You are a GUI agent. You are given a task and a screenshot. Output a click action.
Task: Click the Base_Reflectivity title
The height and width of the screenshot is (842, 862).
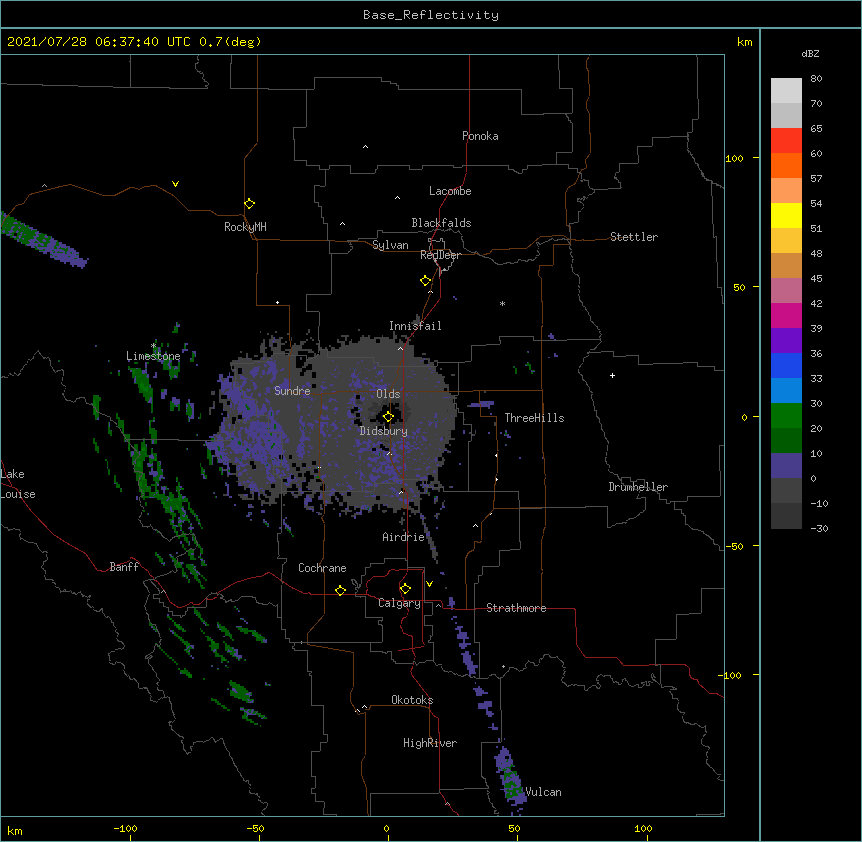(431, 15)
